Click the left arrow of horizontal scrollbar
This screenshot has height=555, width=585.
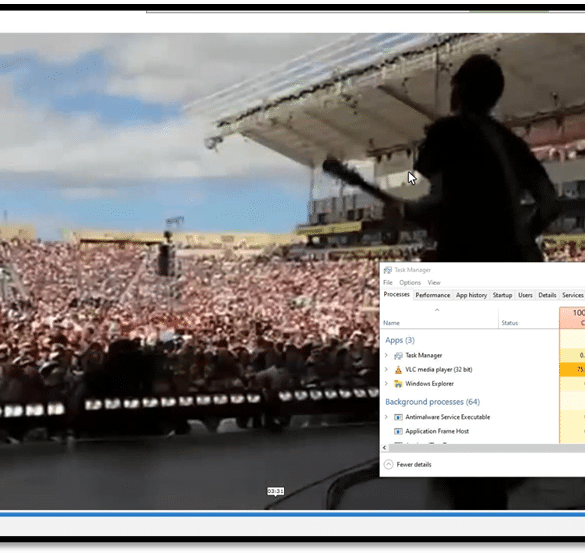click(x=385, y=447)
